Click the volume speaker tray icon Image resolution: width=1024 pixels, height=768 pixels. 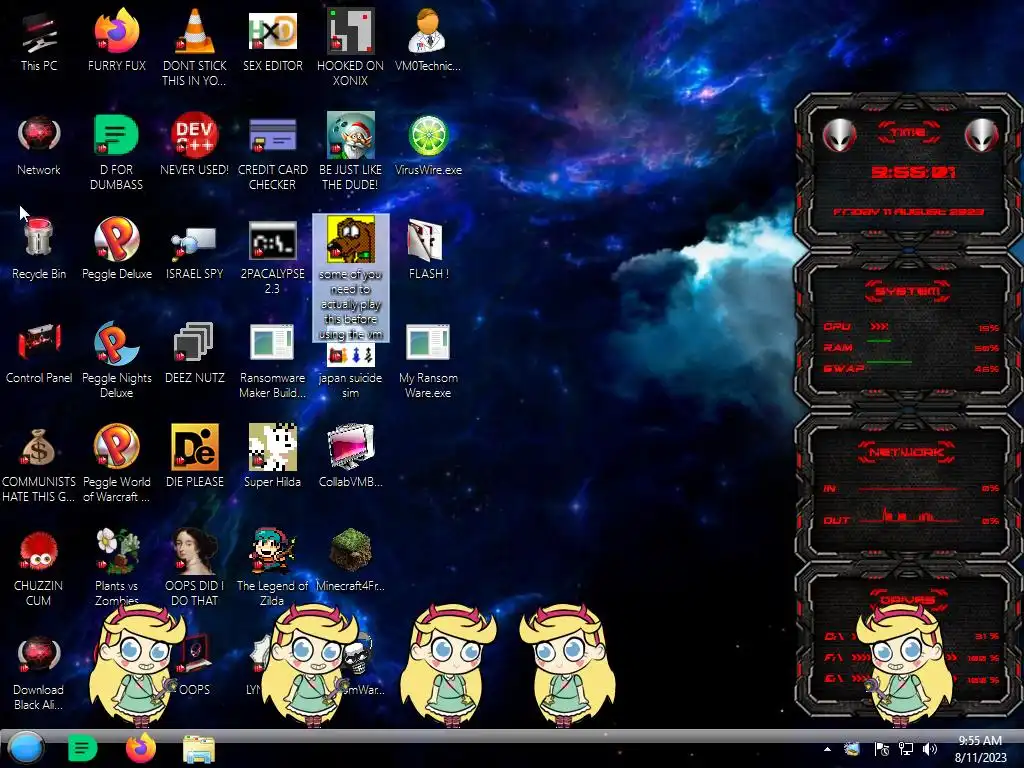929,749
